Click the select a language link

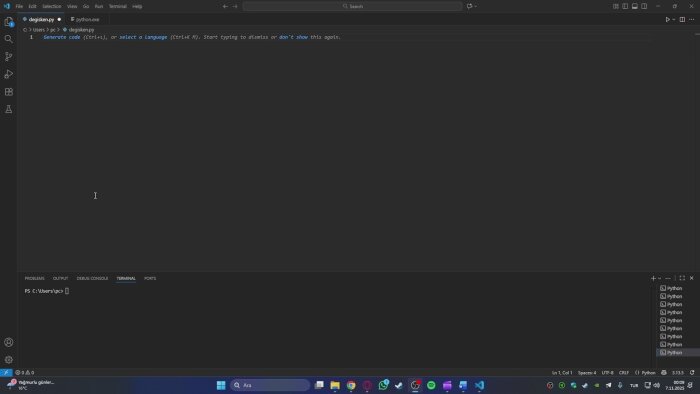tap(143, 37)
